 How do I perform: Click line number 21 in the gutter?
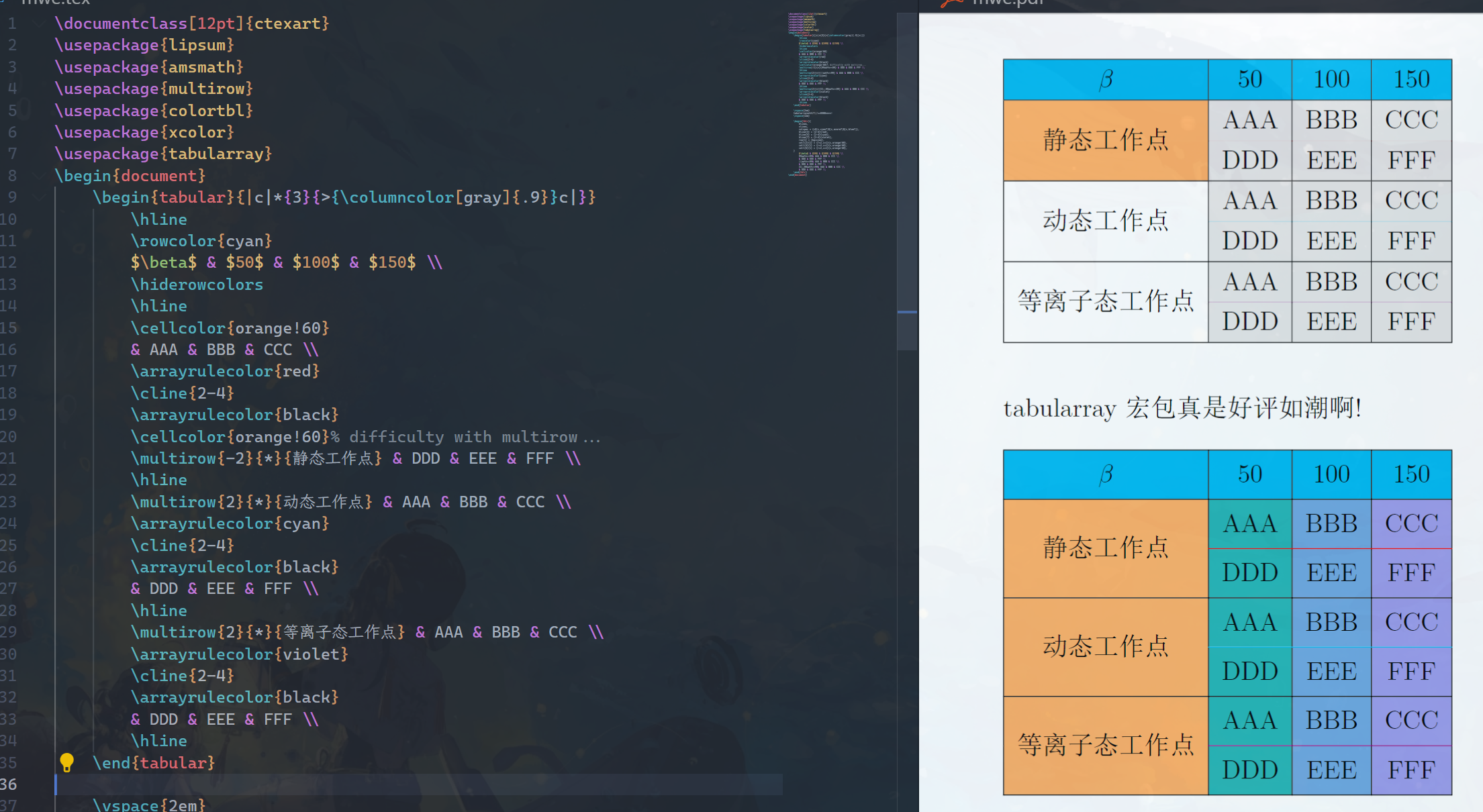[x=9, y=458]
